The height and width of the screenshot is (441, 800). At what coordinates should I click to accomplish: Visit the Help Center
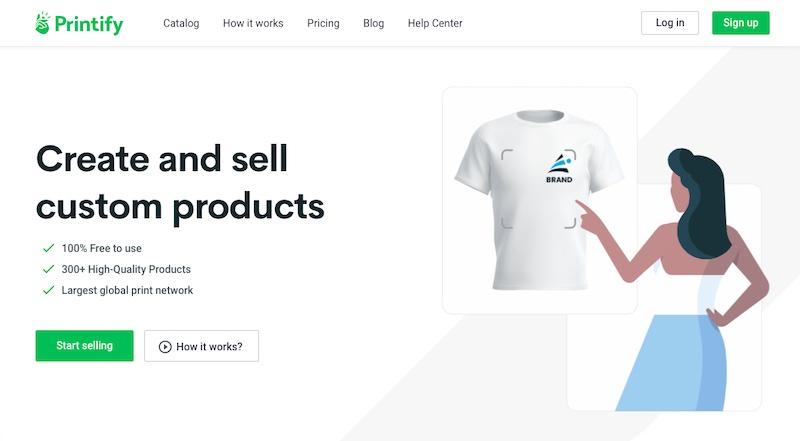click(435, 23)
